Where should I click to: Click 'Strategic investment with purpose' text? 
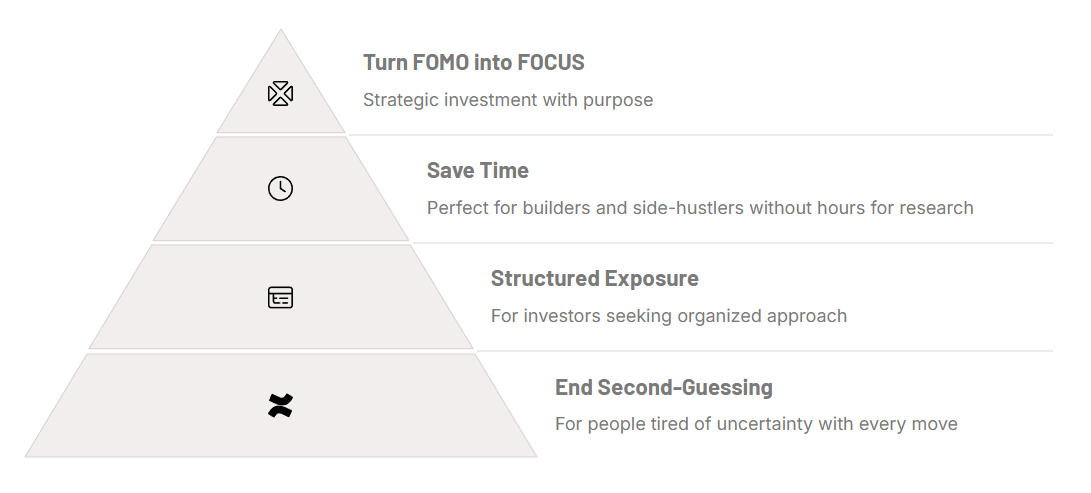(x=508, y=99)
